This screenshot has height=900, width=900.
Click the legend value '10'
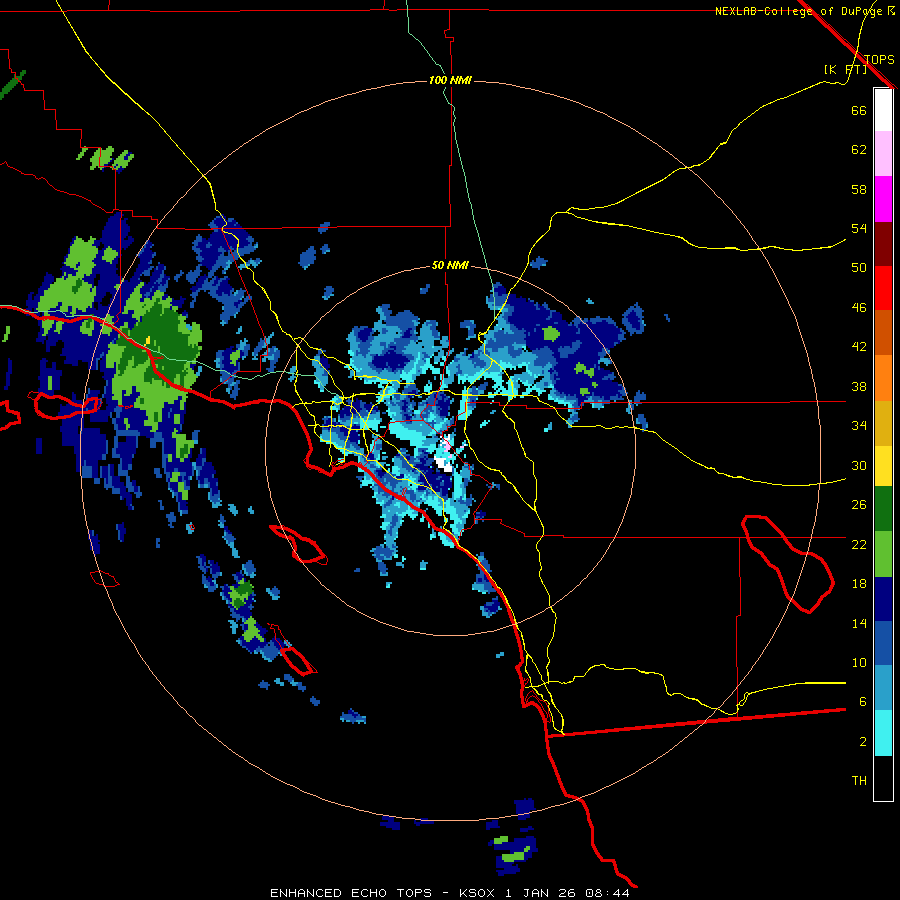click(859, 663)
